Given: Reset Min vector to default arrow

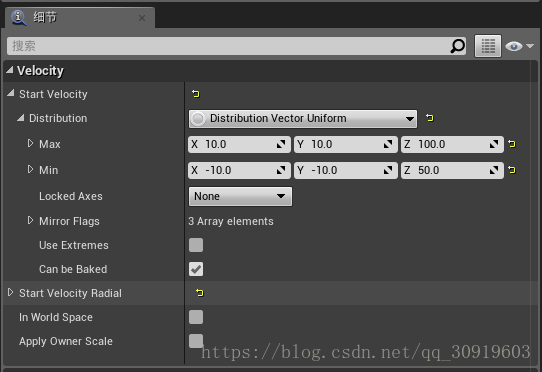Looking at the screenshot, I should [512, 170].
